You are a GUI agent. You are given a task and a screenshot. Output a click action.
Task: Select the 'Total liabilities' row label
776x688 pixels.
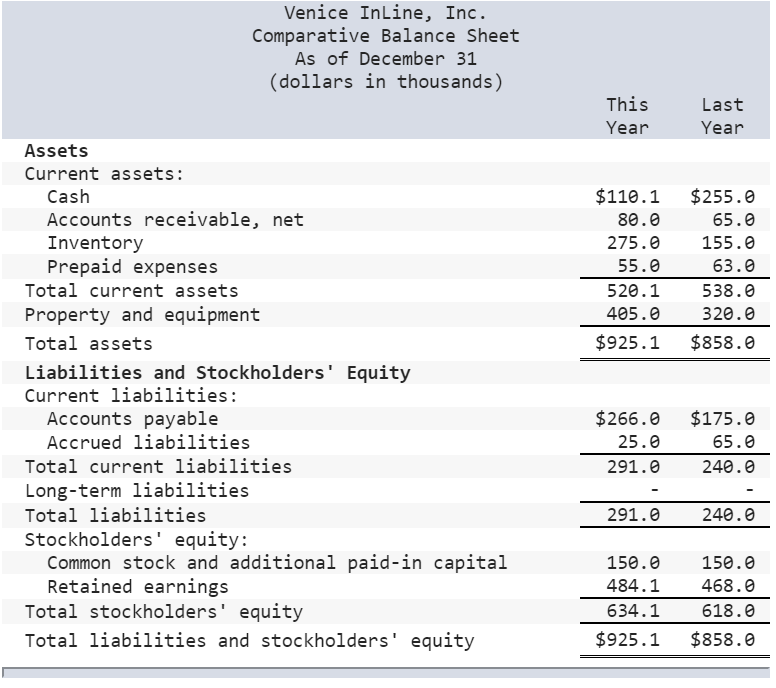point(115,516)
